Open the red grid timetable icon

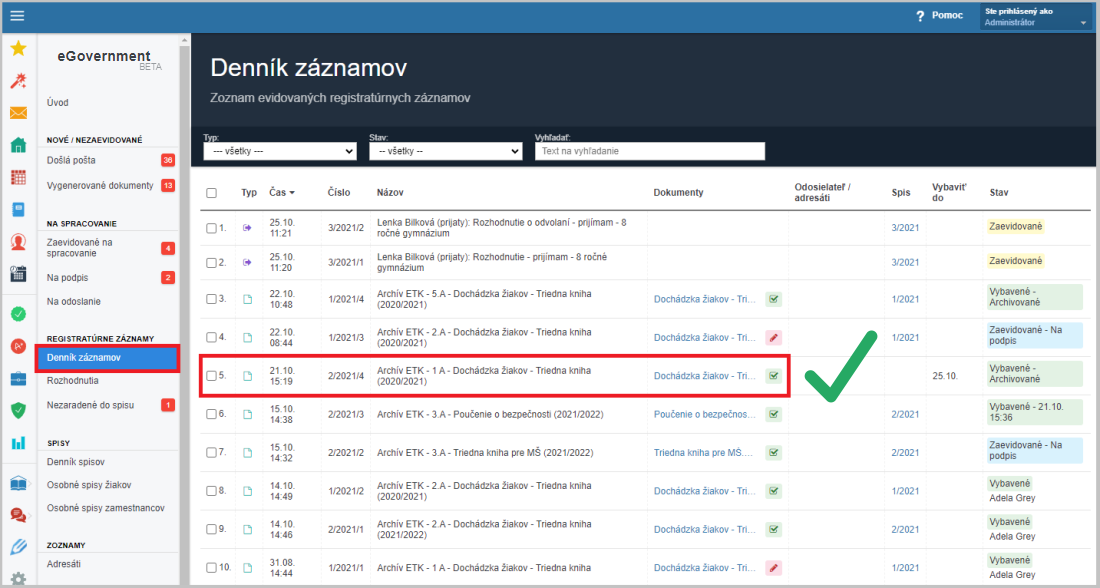click(x=18, y=178)
